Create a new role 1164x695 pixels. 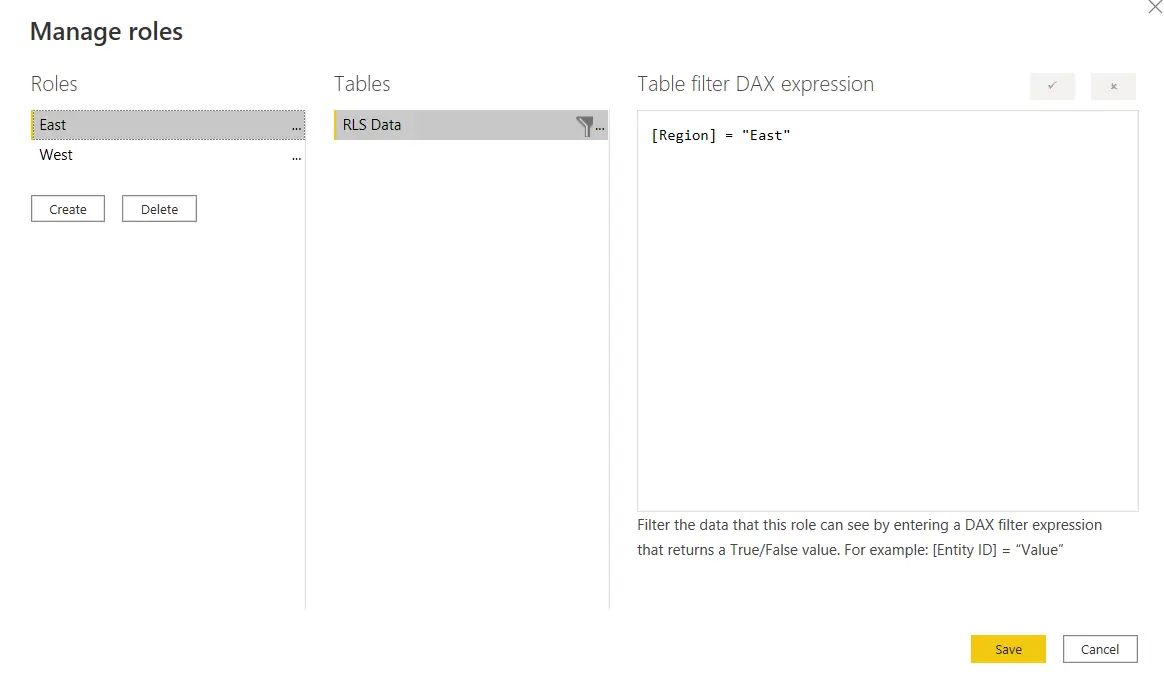coord(67,208)
